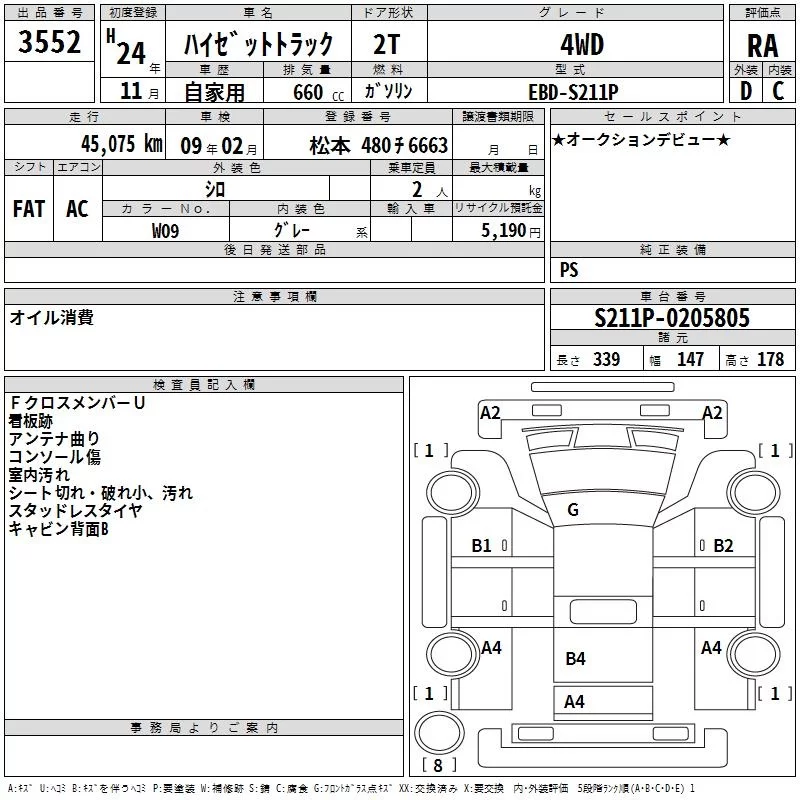Click the 譲渡書類期限 header
The height and width of the screenshot is (800, 800).
(x=498, y=116)
